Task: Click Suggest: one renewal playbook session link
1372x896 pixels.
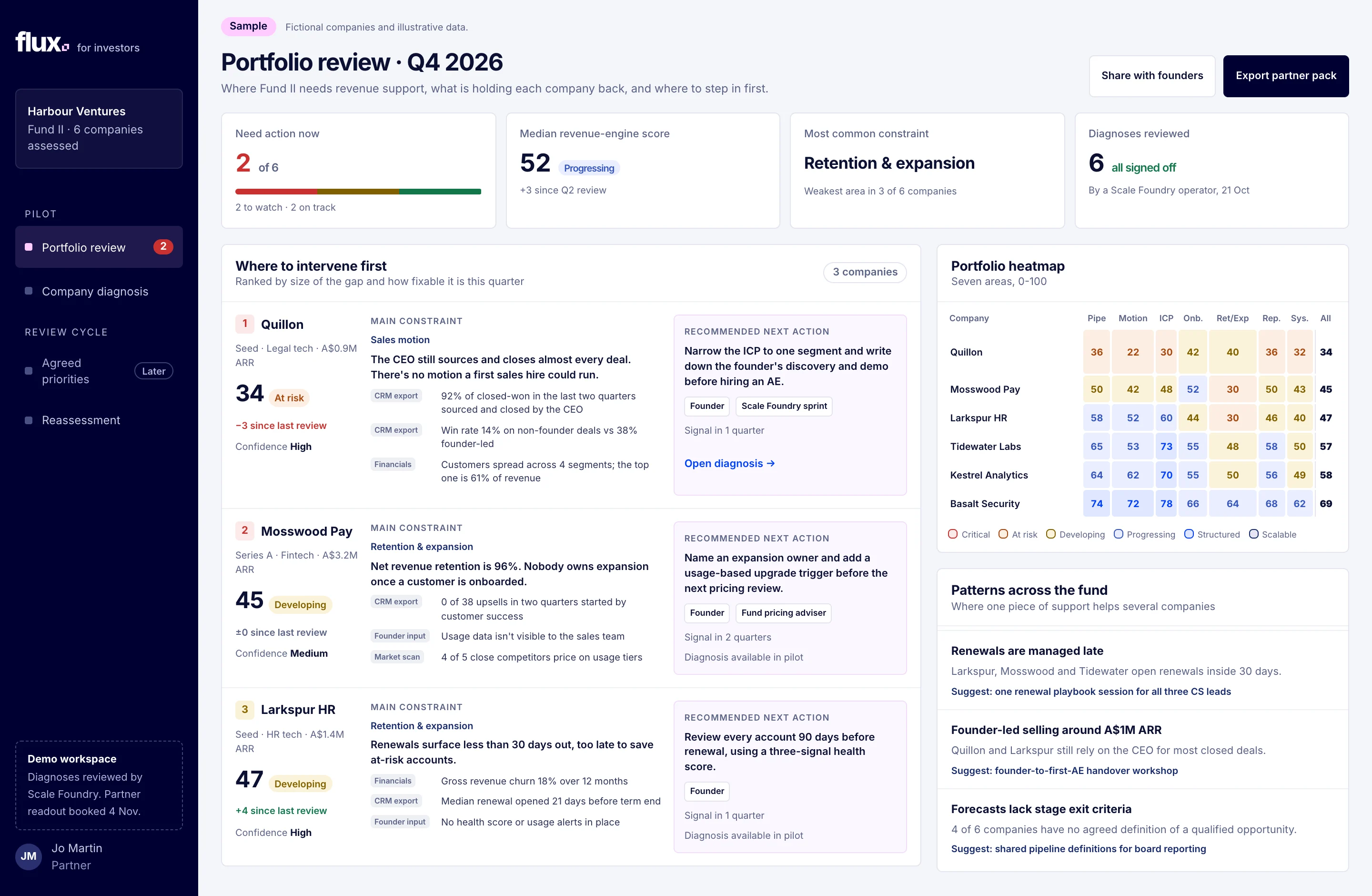Action: pos(1090,692)
